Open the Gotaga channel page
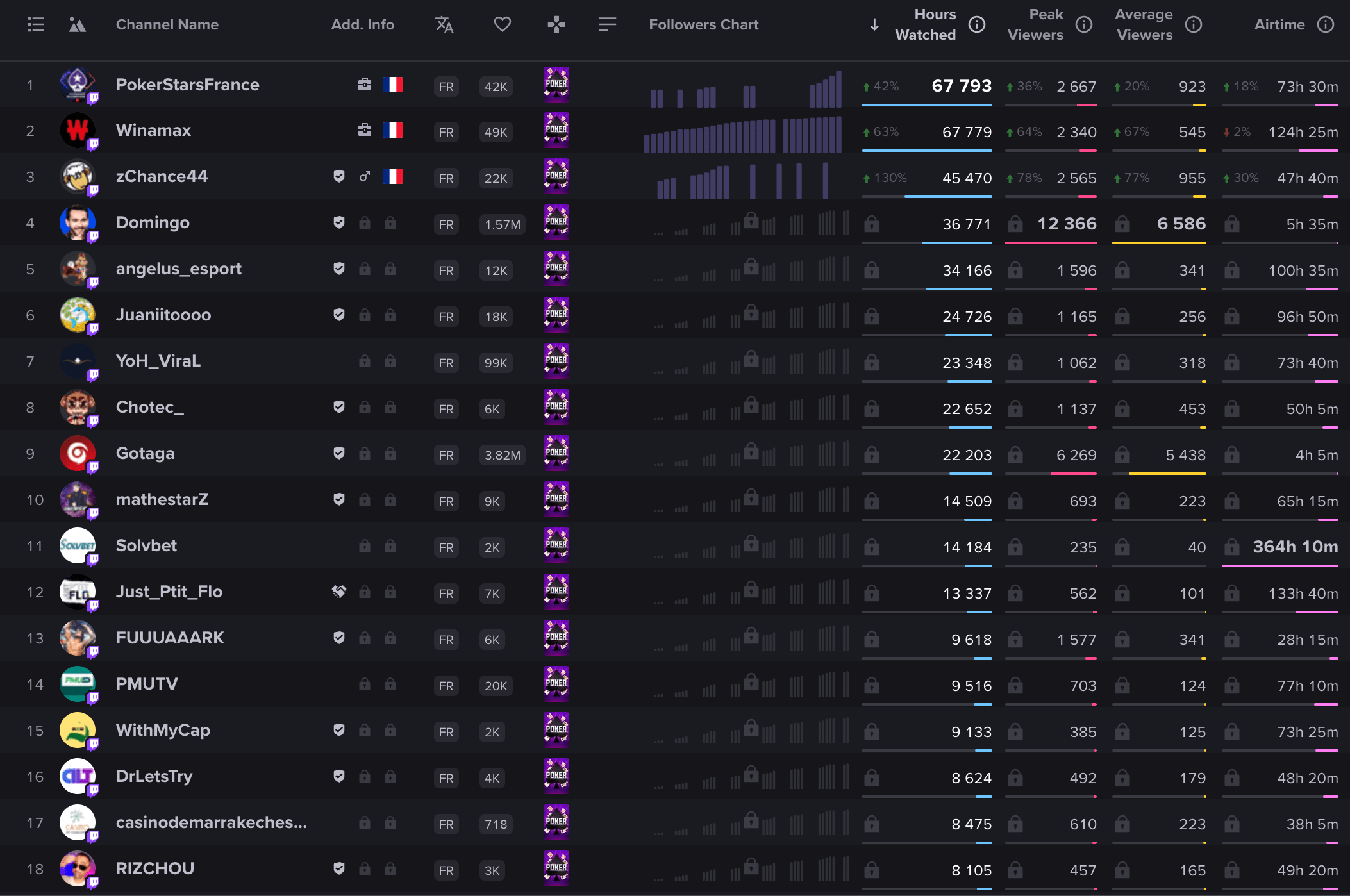Viewport: 1350px width, 896px height. (x=145, y=453)
